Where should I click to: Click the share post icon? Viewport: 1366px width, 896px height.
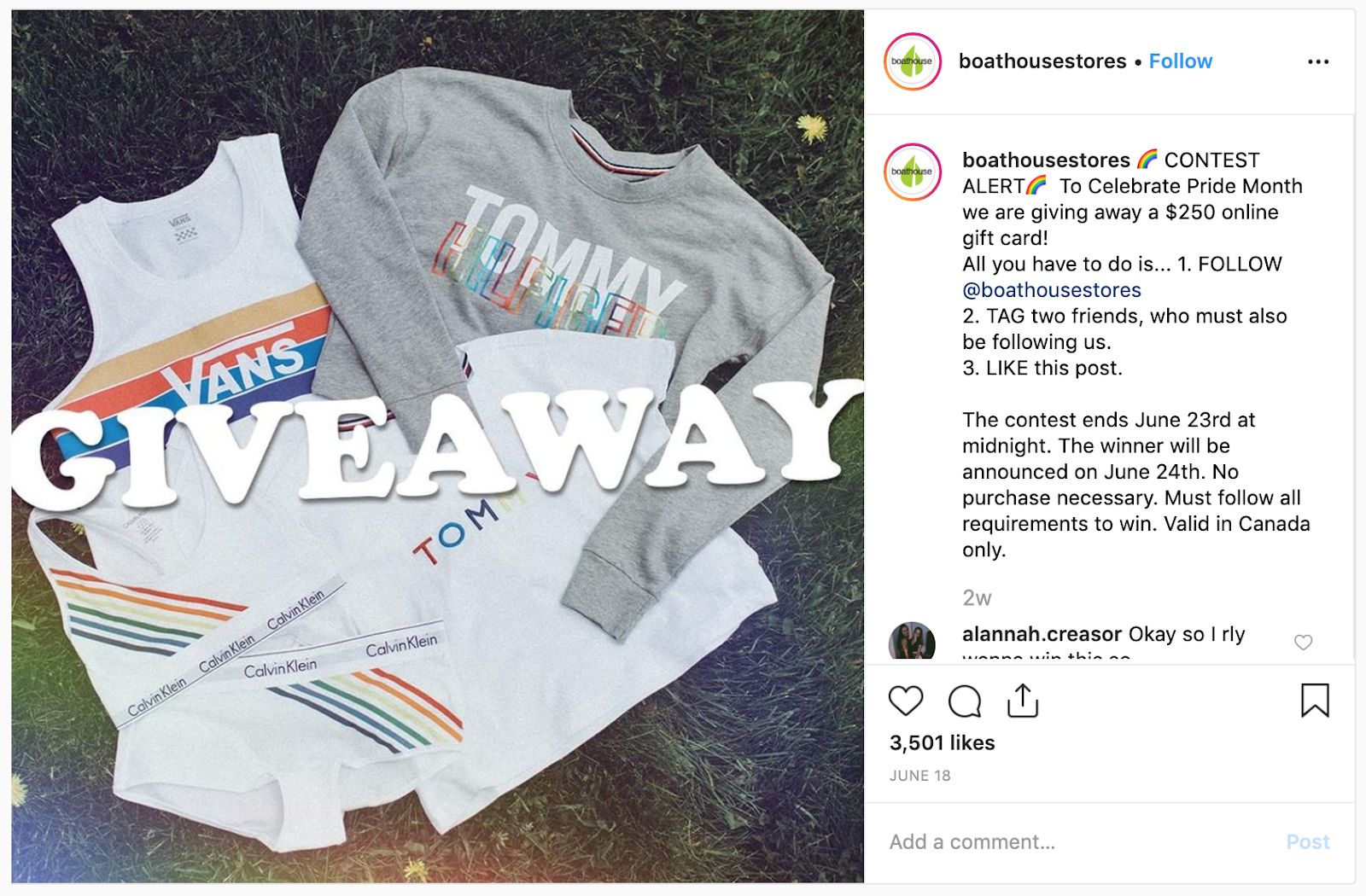point(1022,701)
